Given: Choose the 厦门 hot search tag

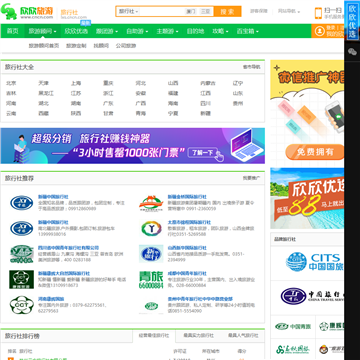Looking at the screenshot, I should point(191,11).
